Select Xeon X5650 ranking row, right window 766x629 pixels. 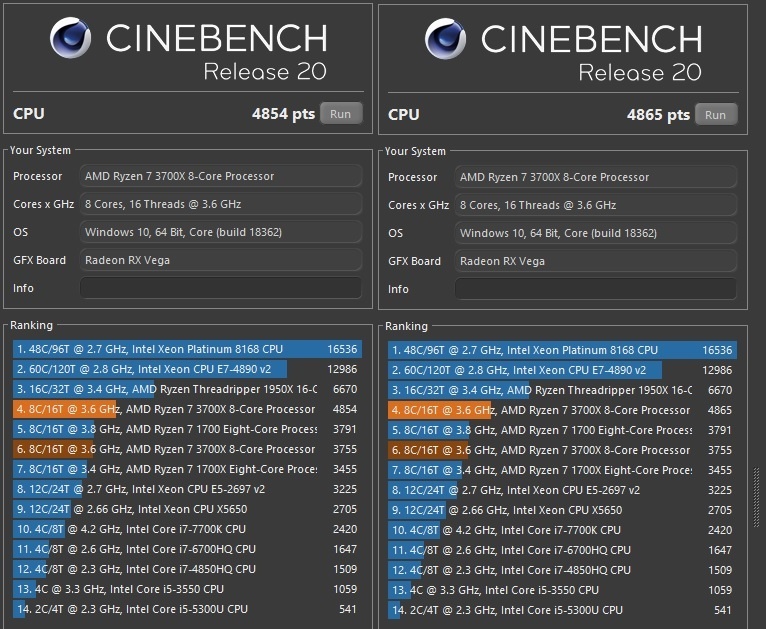[x=562, y=510]
